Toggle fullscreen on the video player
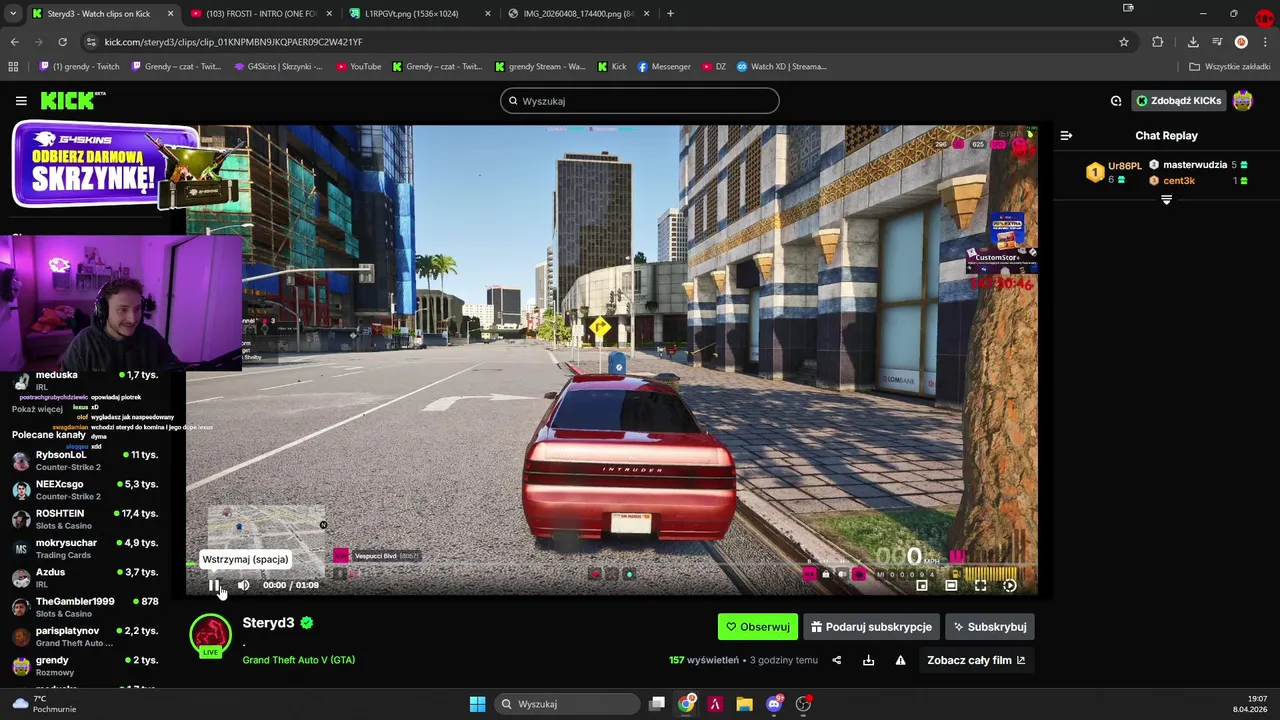1280x720 pixels. point(980,585)
